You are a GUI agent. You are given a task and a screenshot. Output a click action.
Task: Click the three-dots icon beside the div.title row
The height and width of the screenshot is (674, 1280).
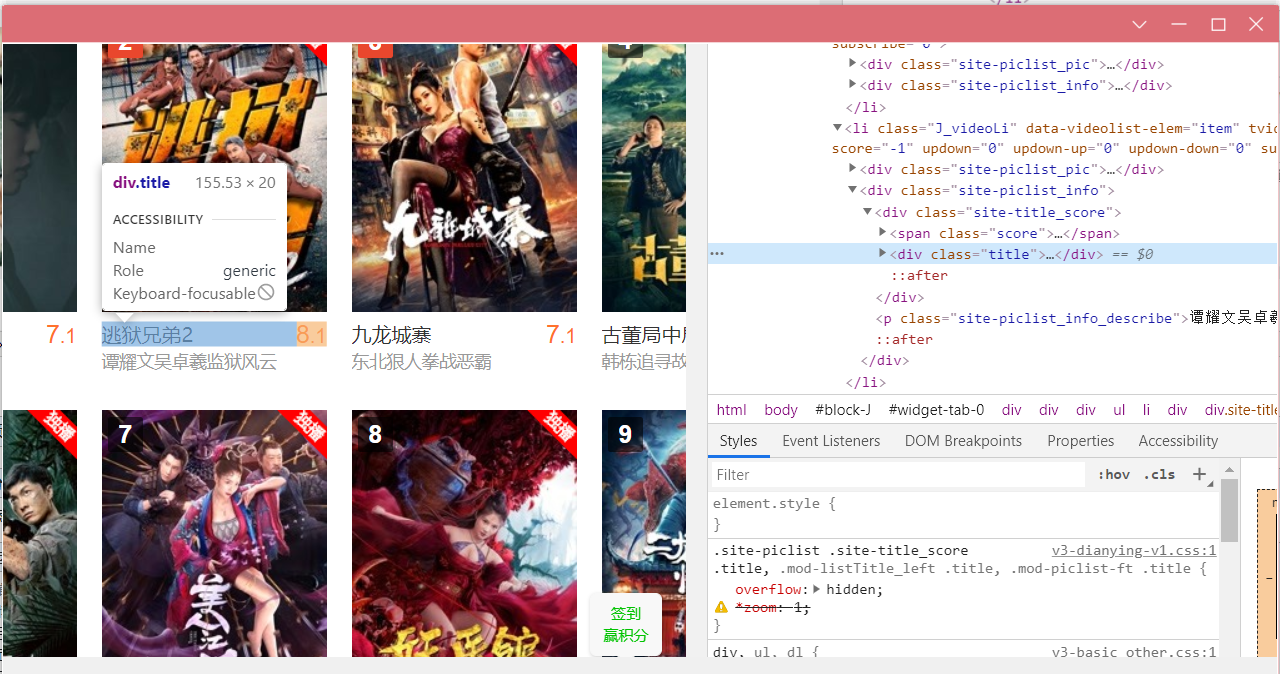[717, 254]
